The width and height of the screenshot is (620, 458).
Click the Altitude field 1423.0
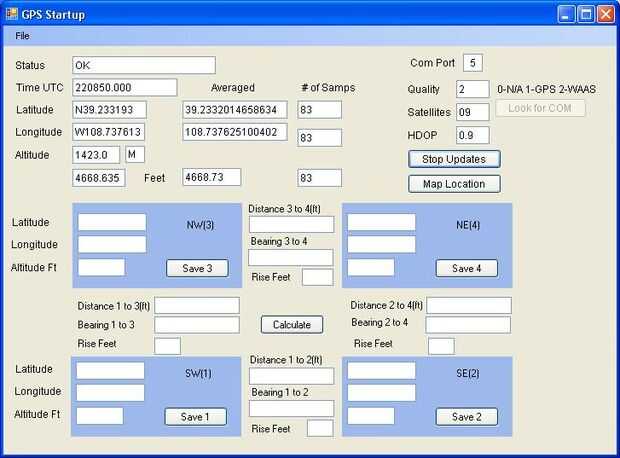(x=96, y=155)
